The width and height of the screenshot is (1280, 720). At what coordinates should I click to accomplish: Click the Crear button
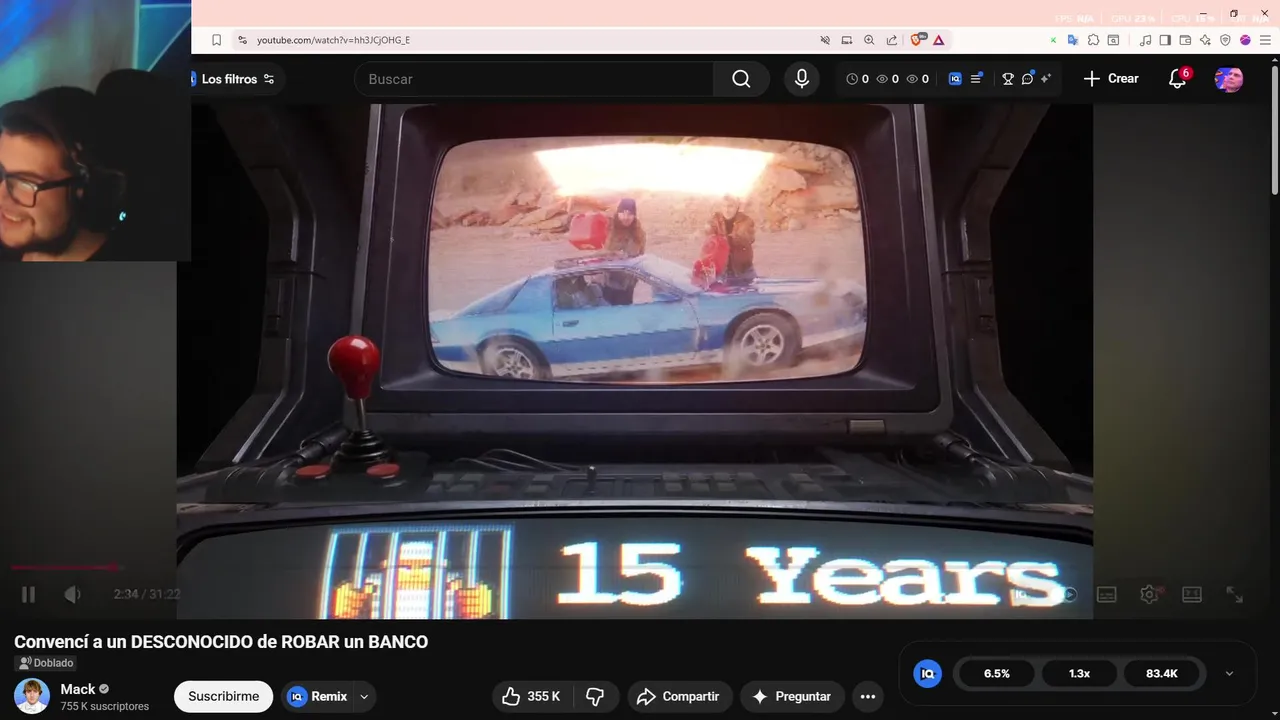point(1111,79)
